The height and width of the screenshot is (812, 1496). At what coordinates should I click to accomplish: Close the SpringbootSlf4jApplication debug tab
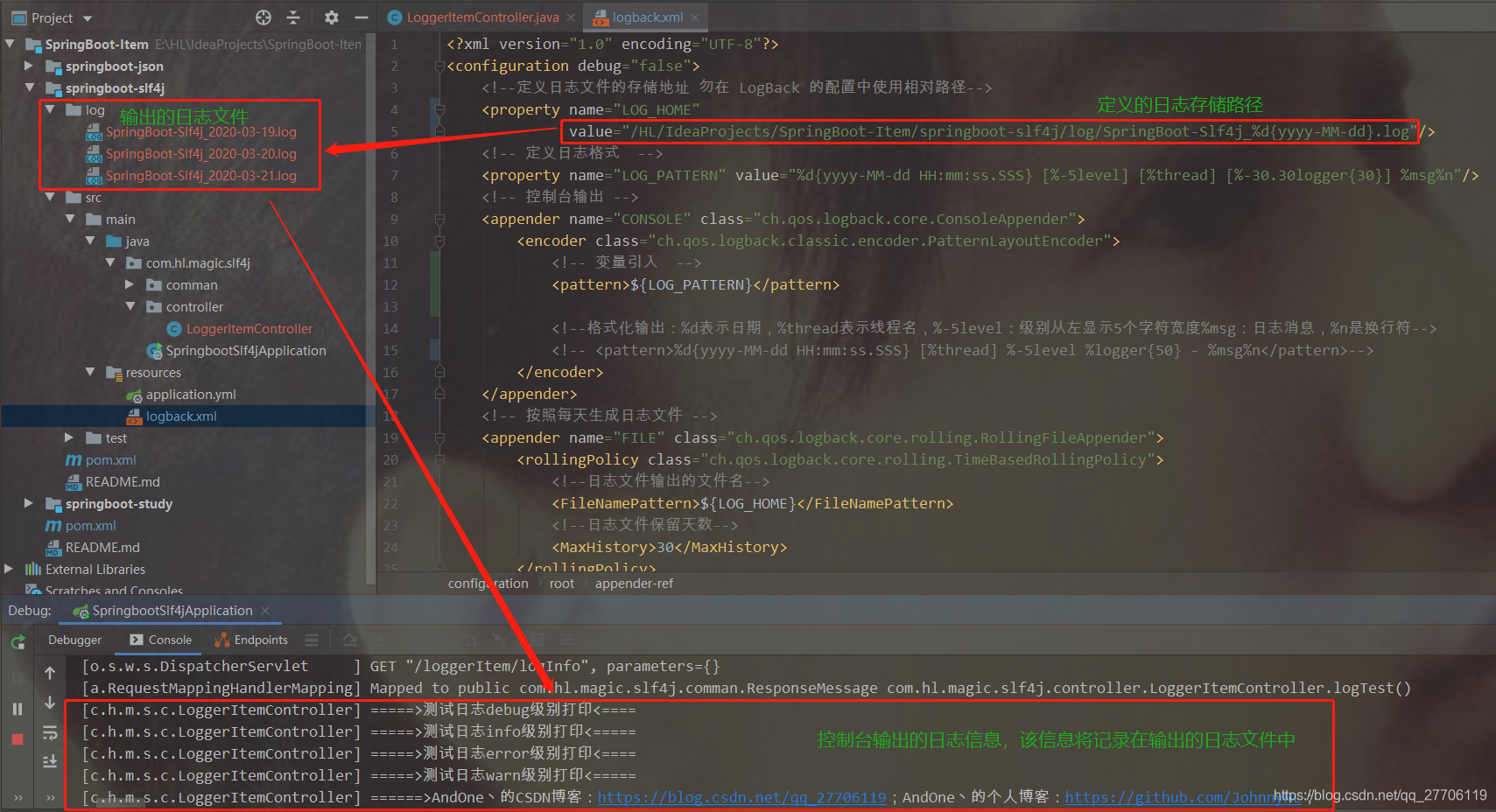[265, 611]
